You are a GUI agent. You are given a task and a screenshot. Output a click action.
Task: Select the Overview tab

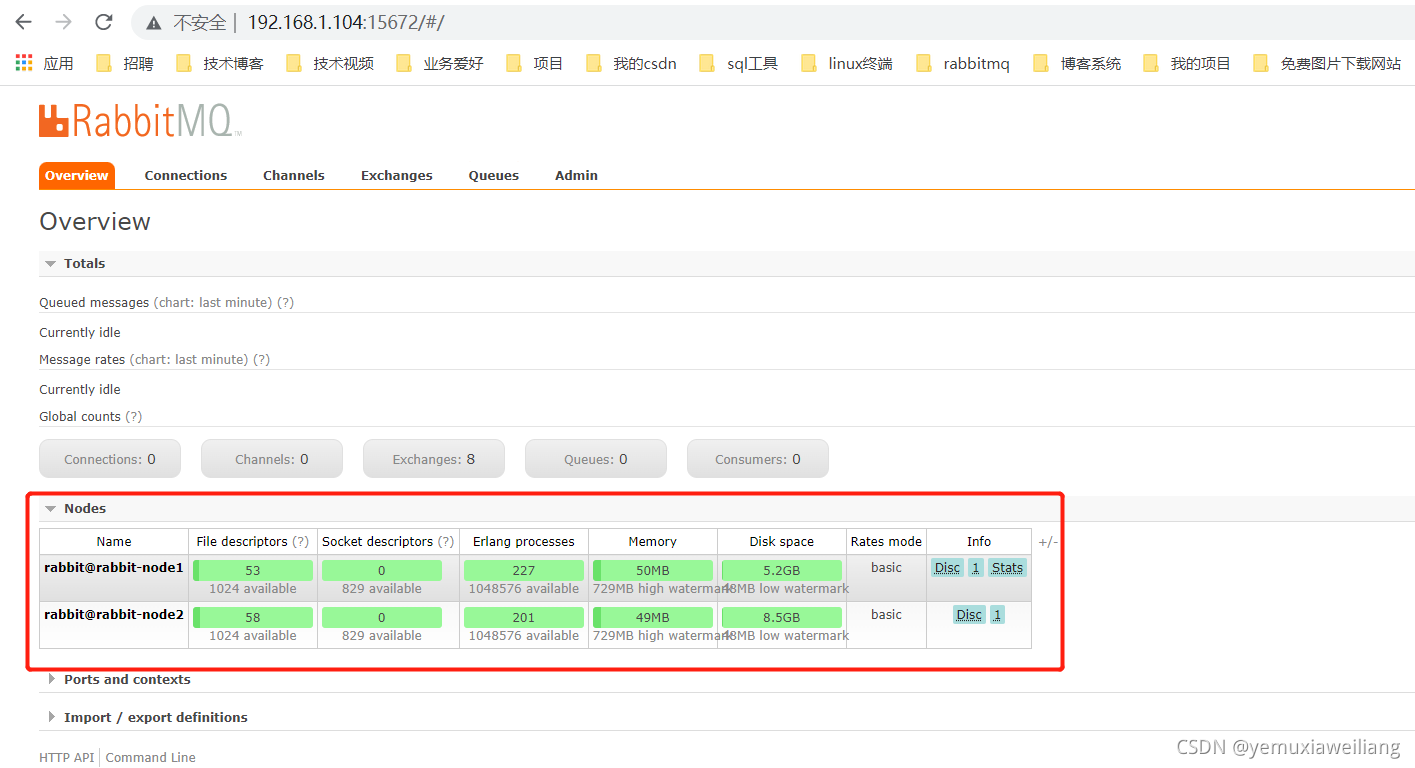[x=77, y=175]
